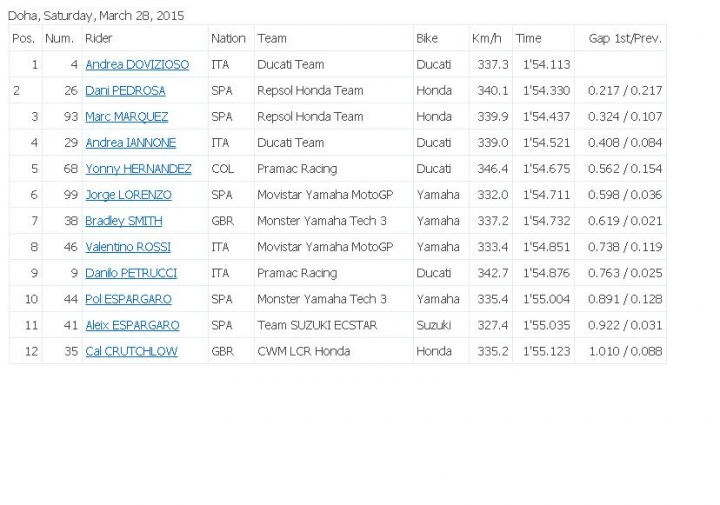This screenshot has width=720, height=505.
Task: Click the Km/h column header
Action: [x=486, y=39]
